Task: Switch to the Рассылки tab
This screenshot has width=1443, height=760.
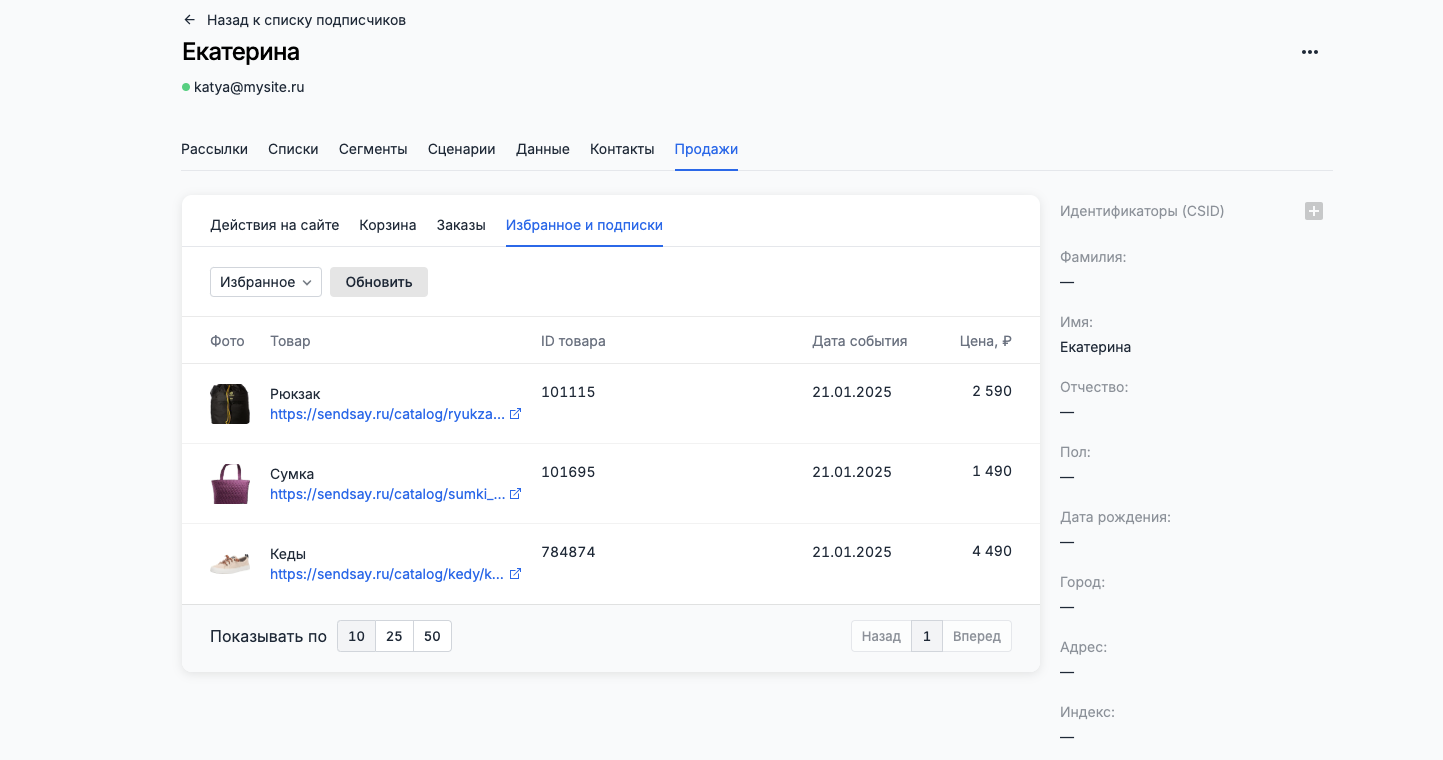Action: click(x=214, y=149)
